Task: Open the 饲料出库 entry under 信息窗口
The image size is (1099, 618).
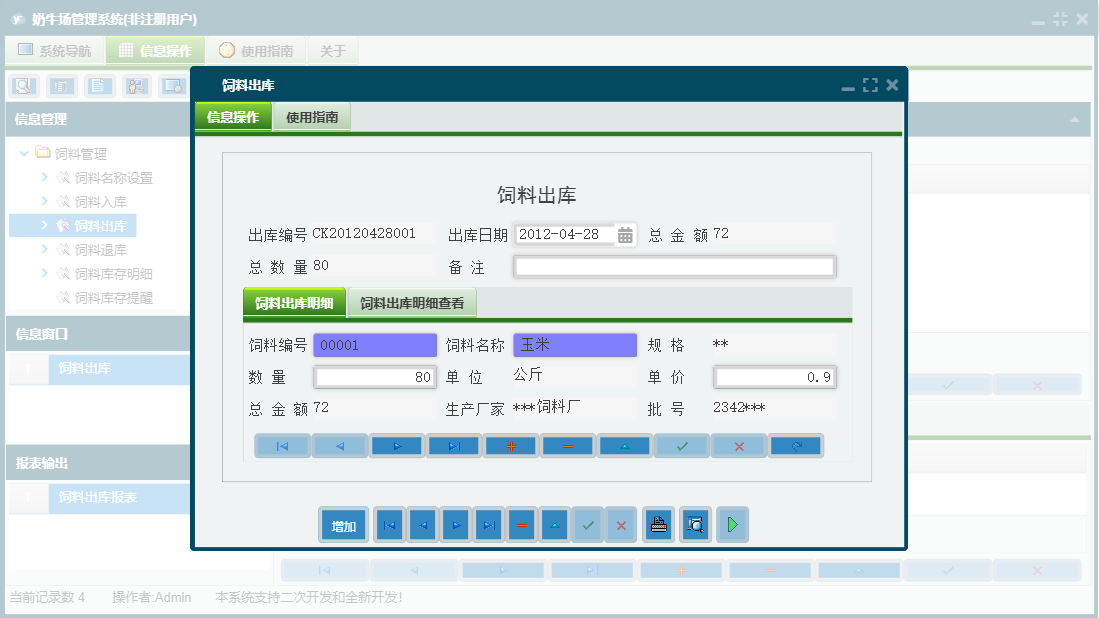Action: pos(118,369)
